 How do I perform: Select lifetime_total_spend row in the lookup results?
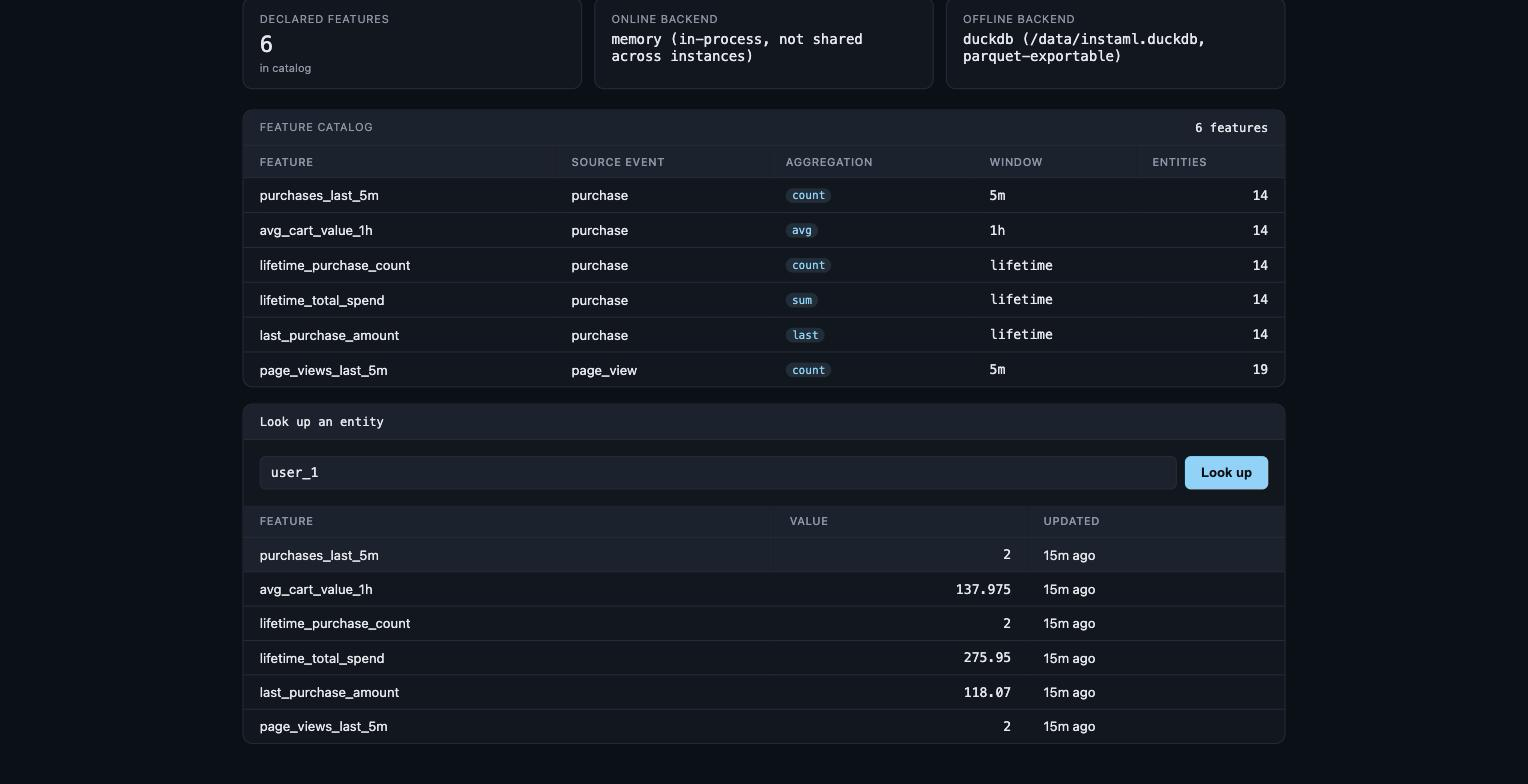coord(764,658)
